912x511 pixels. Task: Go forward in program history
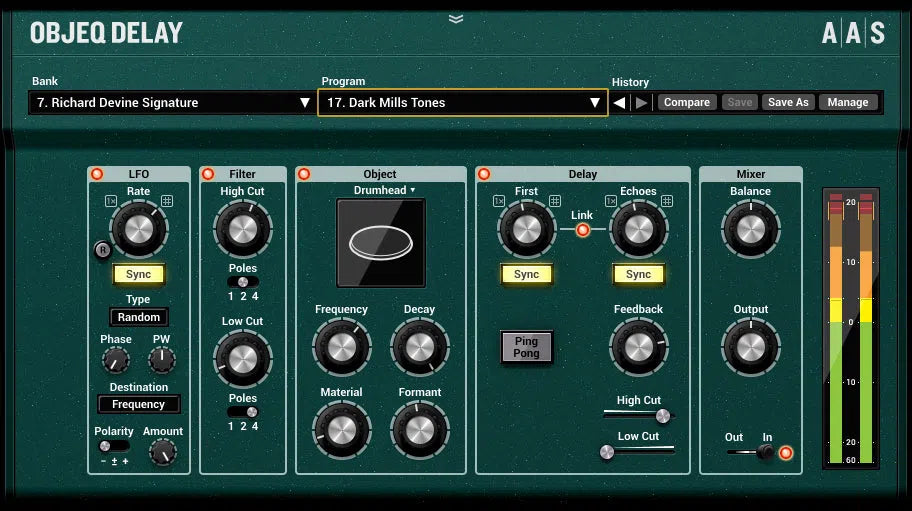tap(642, 103)
